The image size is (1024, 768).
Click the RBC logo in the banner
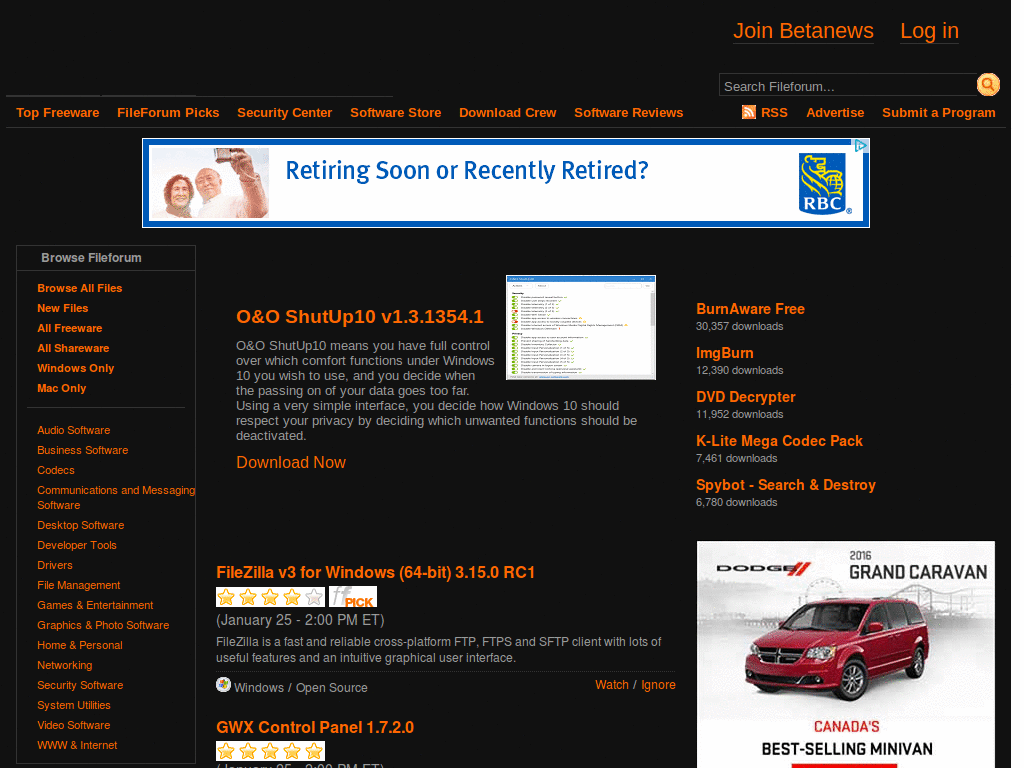click(825, 184)
